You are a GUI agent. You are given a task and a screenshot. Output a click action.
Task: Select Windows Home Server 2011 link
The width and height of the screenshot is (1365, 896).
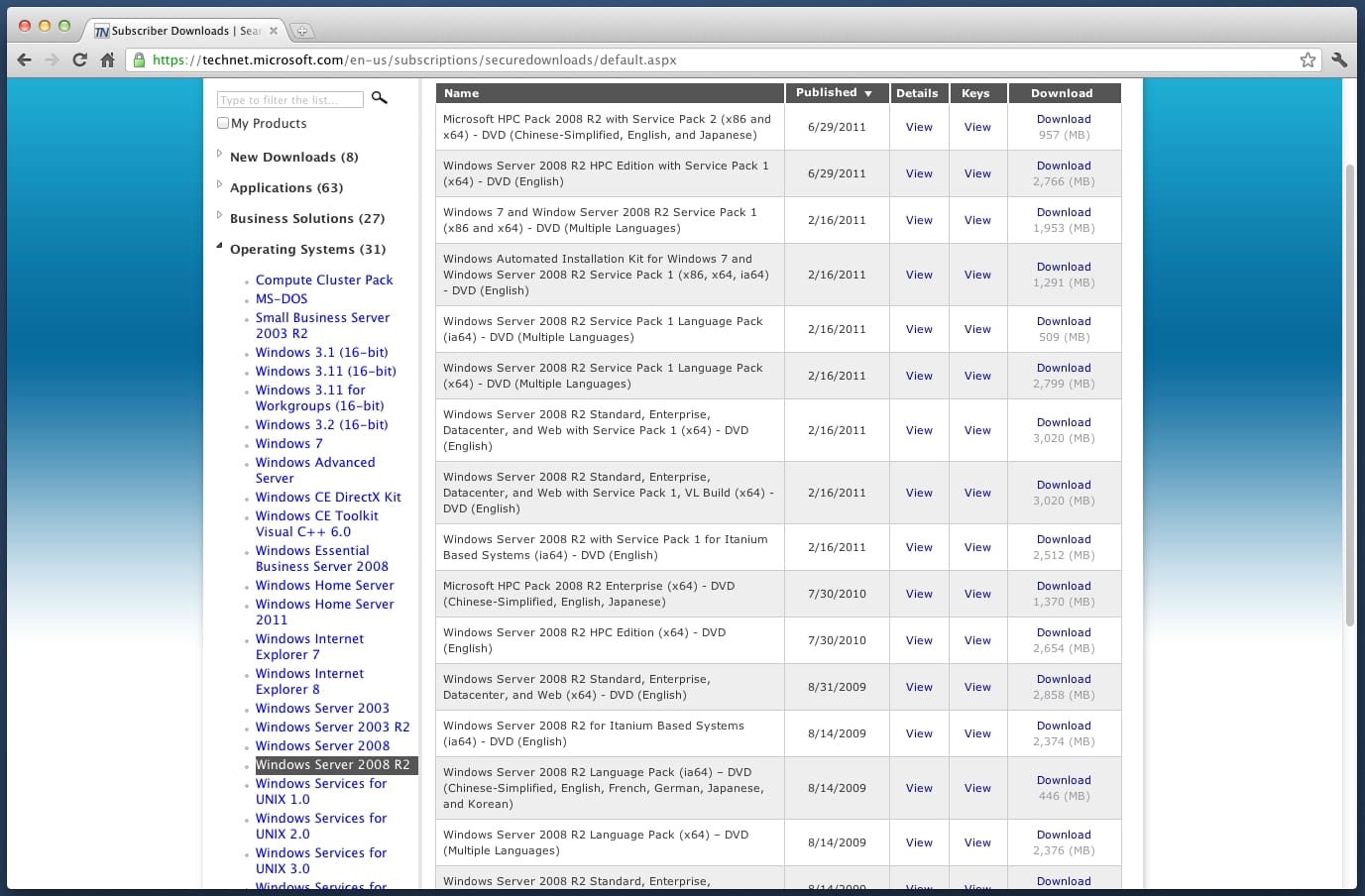324,612
